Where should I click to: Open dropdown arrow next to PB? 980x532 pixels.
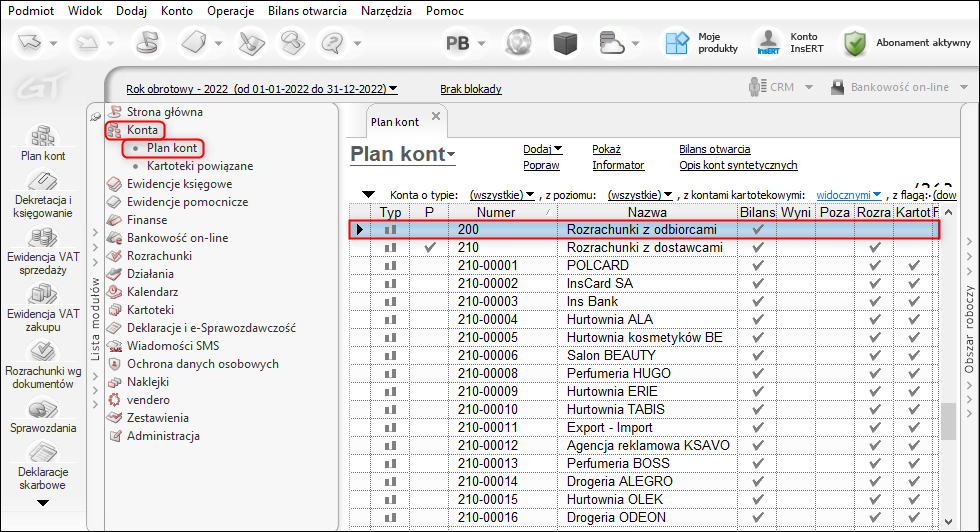click(x=481, y=44)
